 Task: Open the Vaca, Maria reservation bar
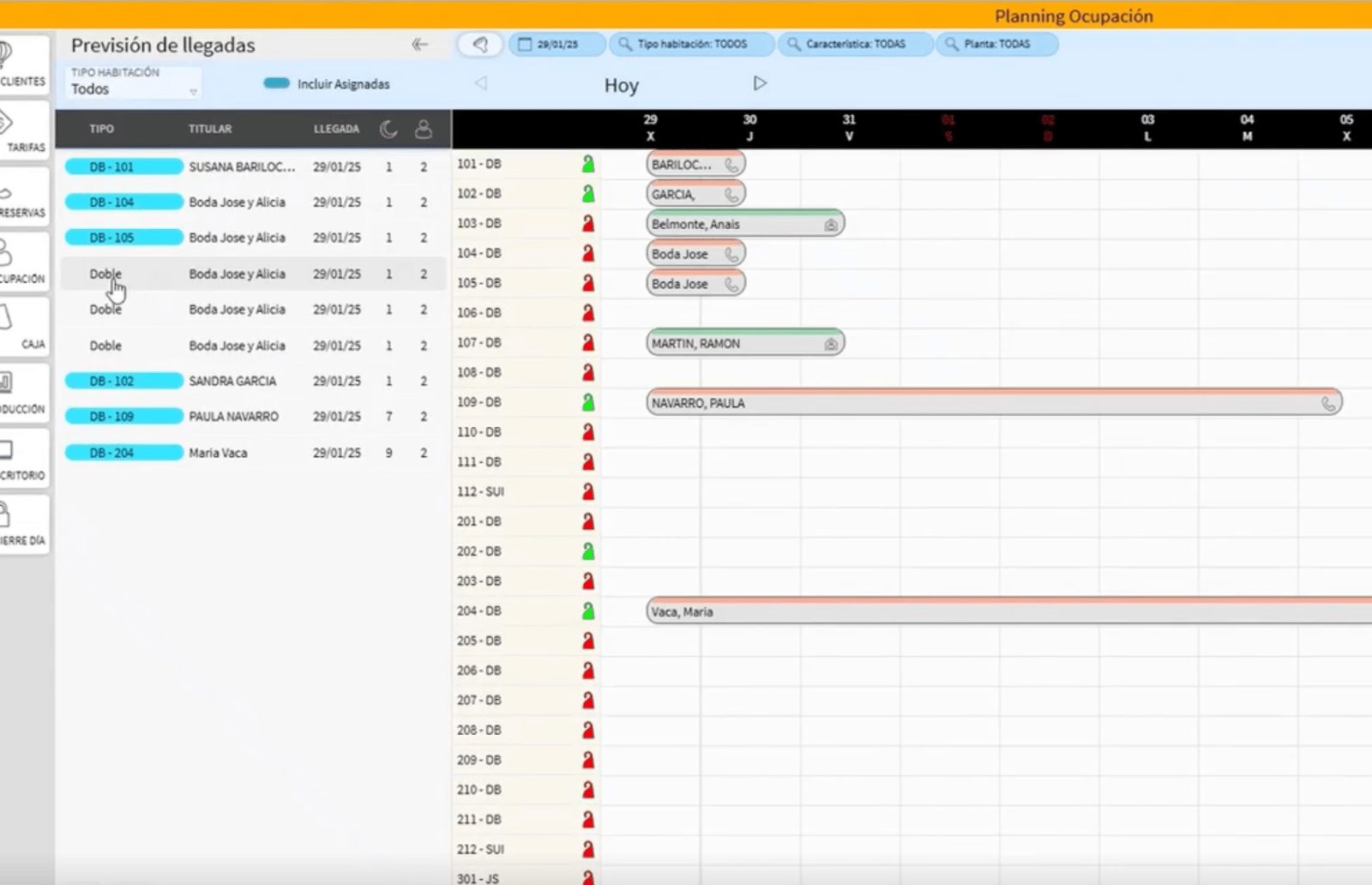point(1009,611)
